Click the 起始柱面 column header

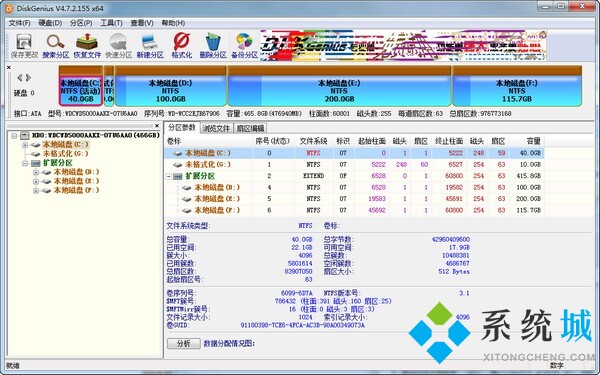tap(372, 141)
